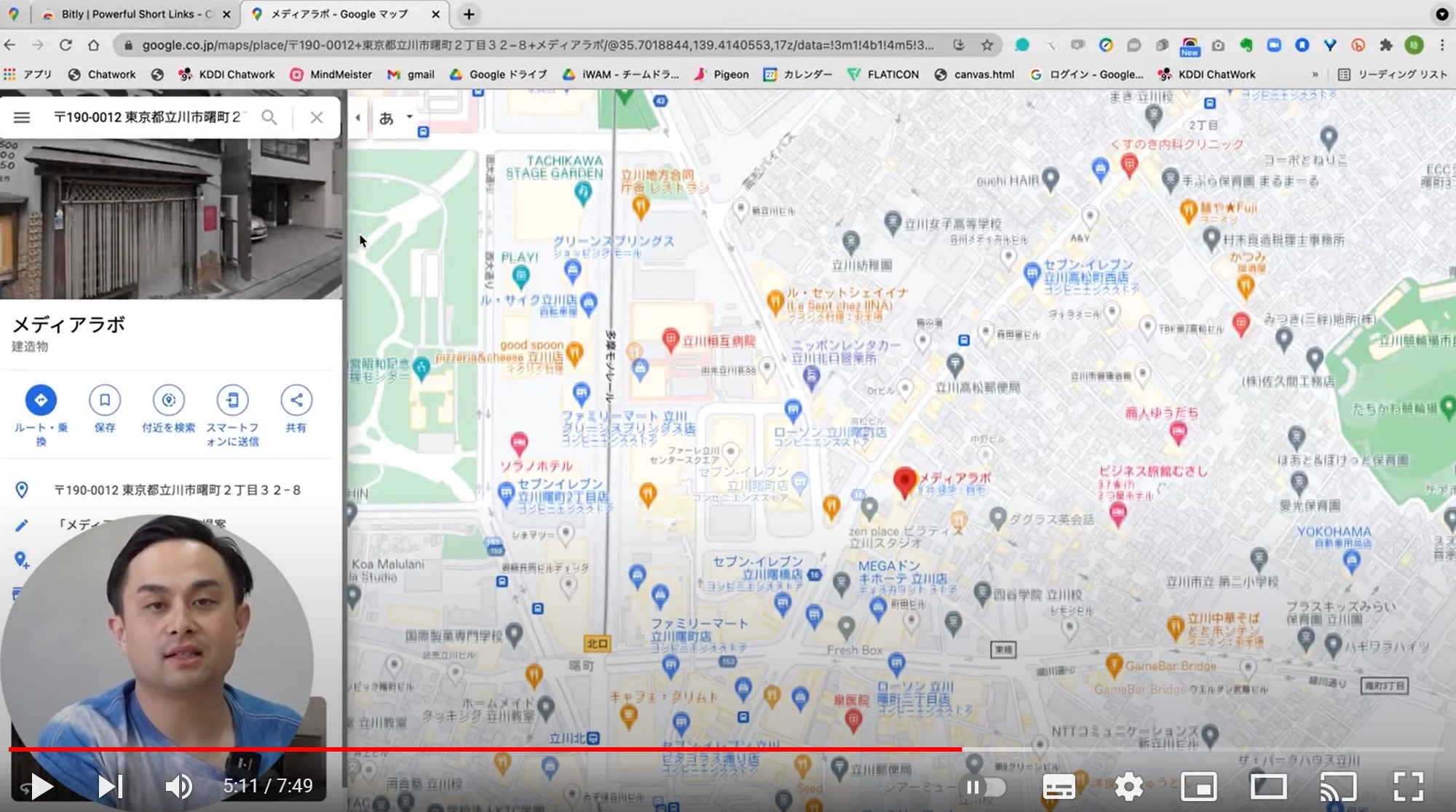This screenshot has height=812, width=1456.
Task: Open the メディアラボ street view photo
Action: (x=171, y=220)
